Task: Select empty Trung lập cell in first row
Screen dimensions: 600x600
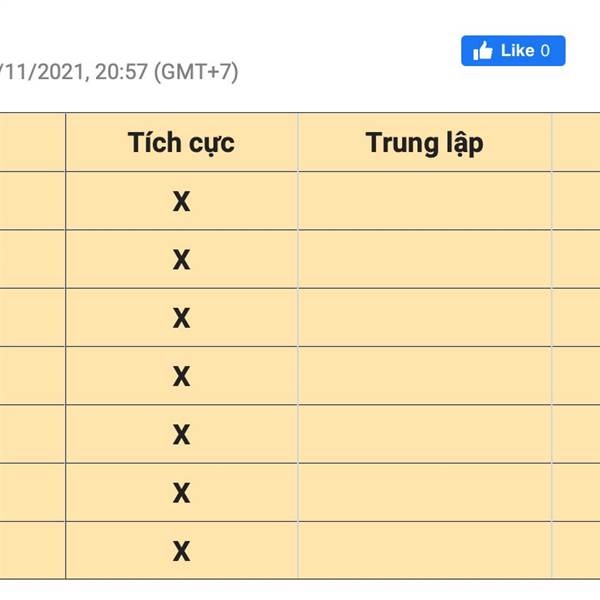Action: [x=425, y=201]
